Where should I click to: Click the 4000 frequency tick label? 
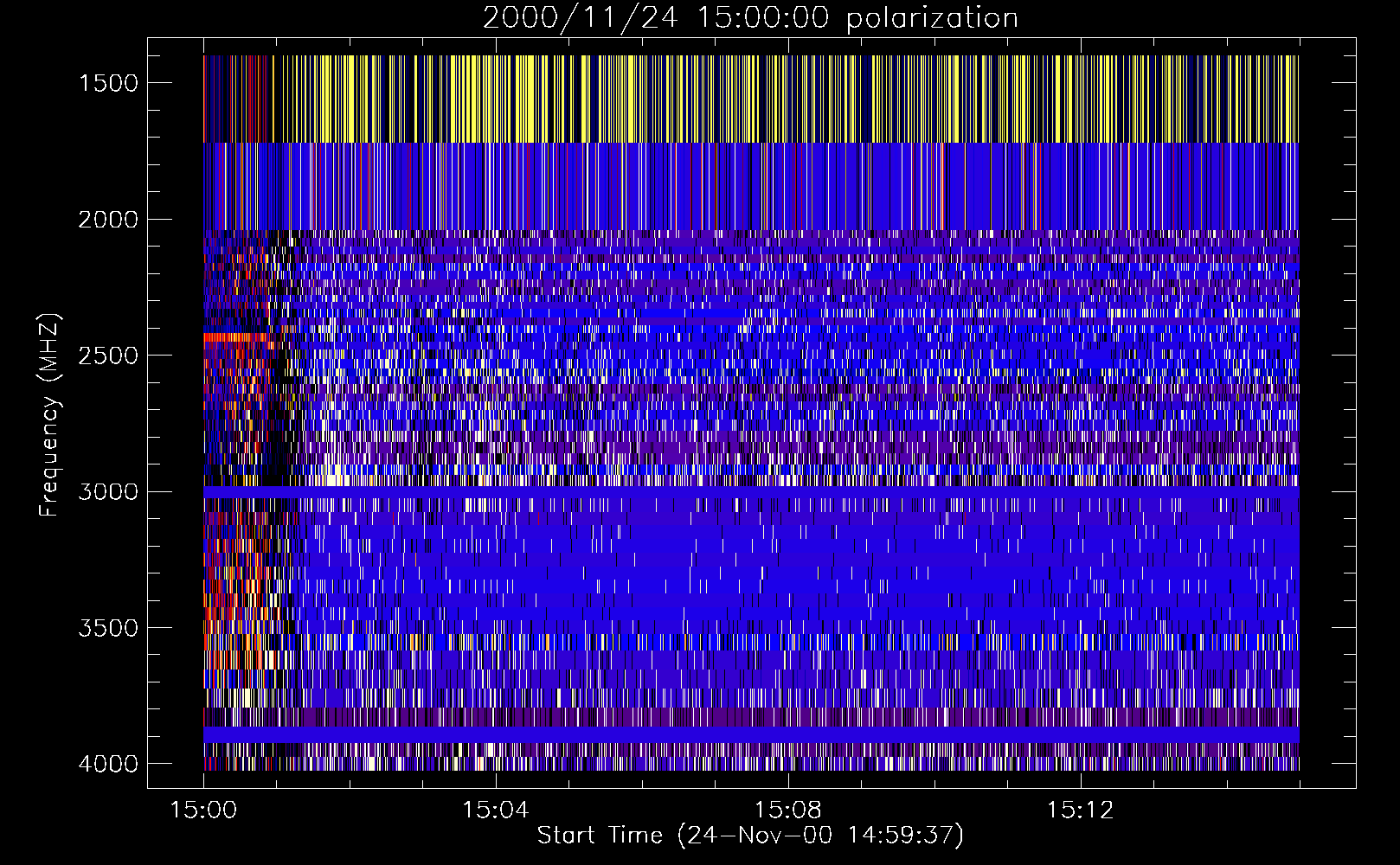click(x=108, y=764)
